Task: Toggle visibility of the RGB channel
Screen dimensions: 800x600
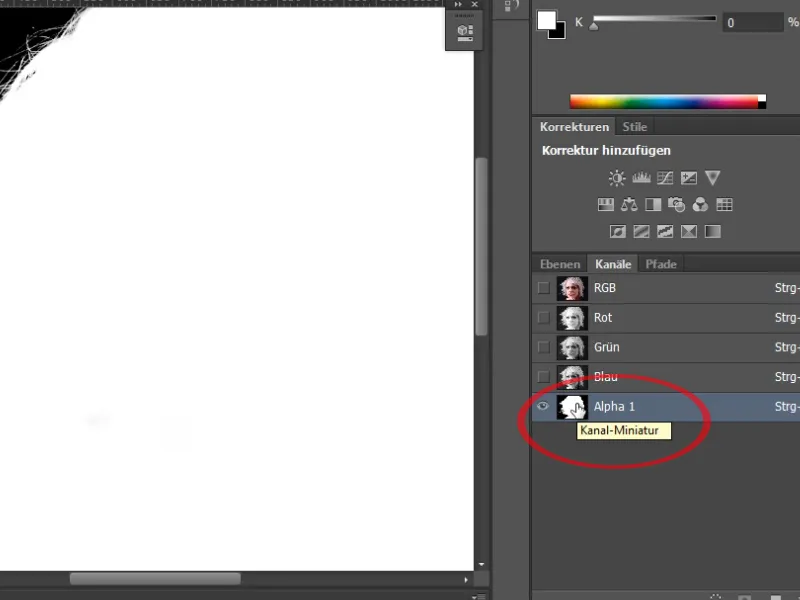Action: pyautogui.click(x=543, y=288)
